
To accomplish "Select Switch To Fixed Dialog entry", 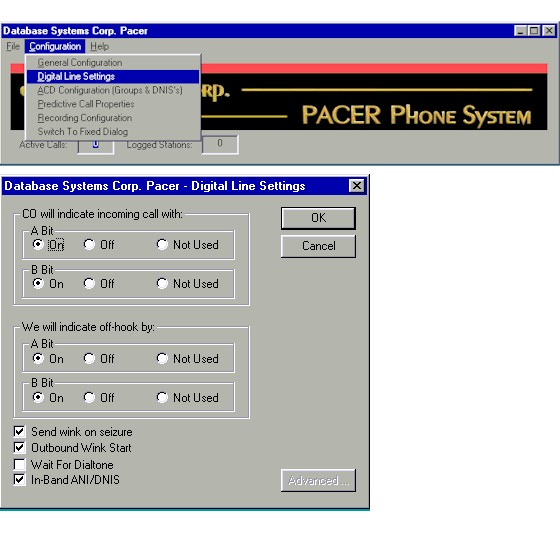I will (113, 131).
